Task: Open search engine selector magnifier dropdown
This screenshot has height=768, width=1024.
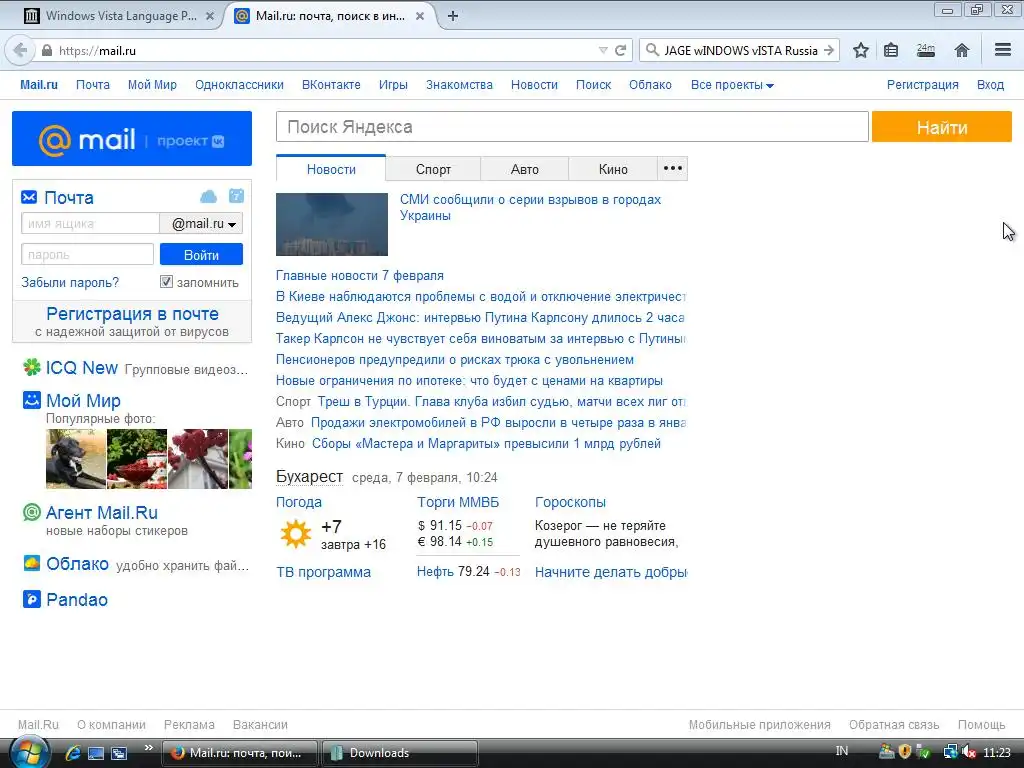Action: [652, 50]
